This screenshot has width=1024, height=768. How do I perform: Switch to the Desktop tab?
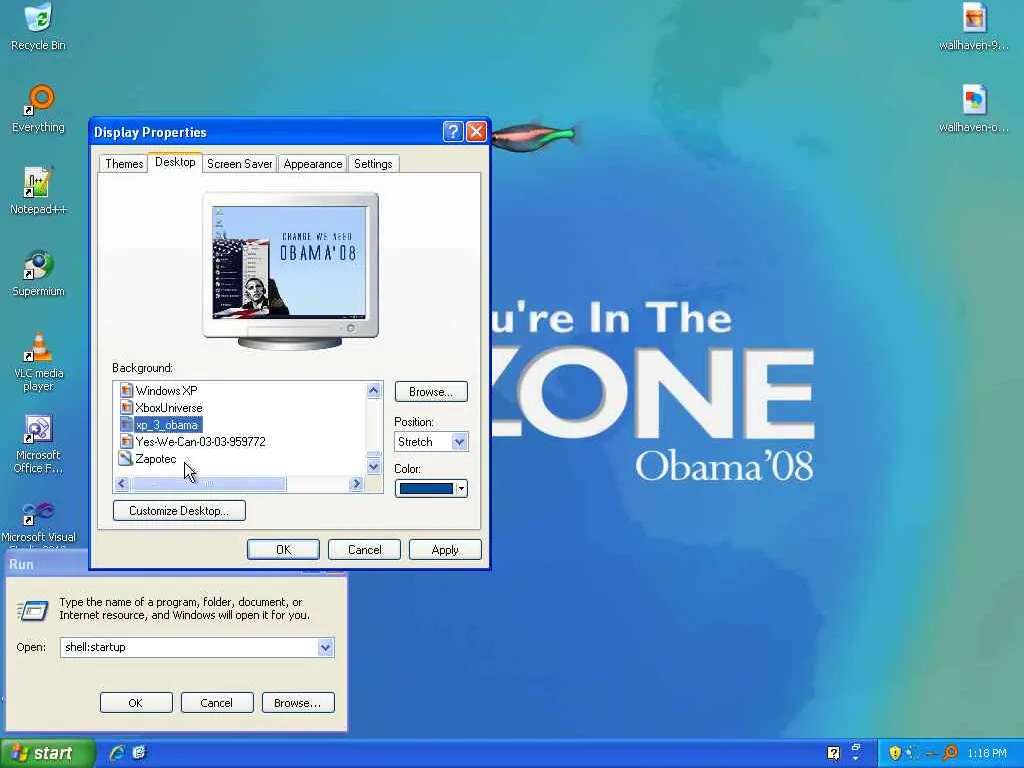(175, 162)
